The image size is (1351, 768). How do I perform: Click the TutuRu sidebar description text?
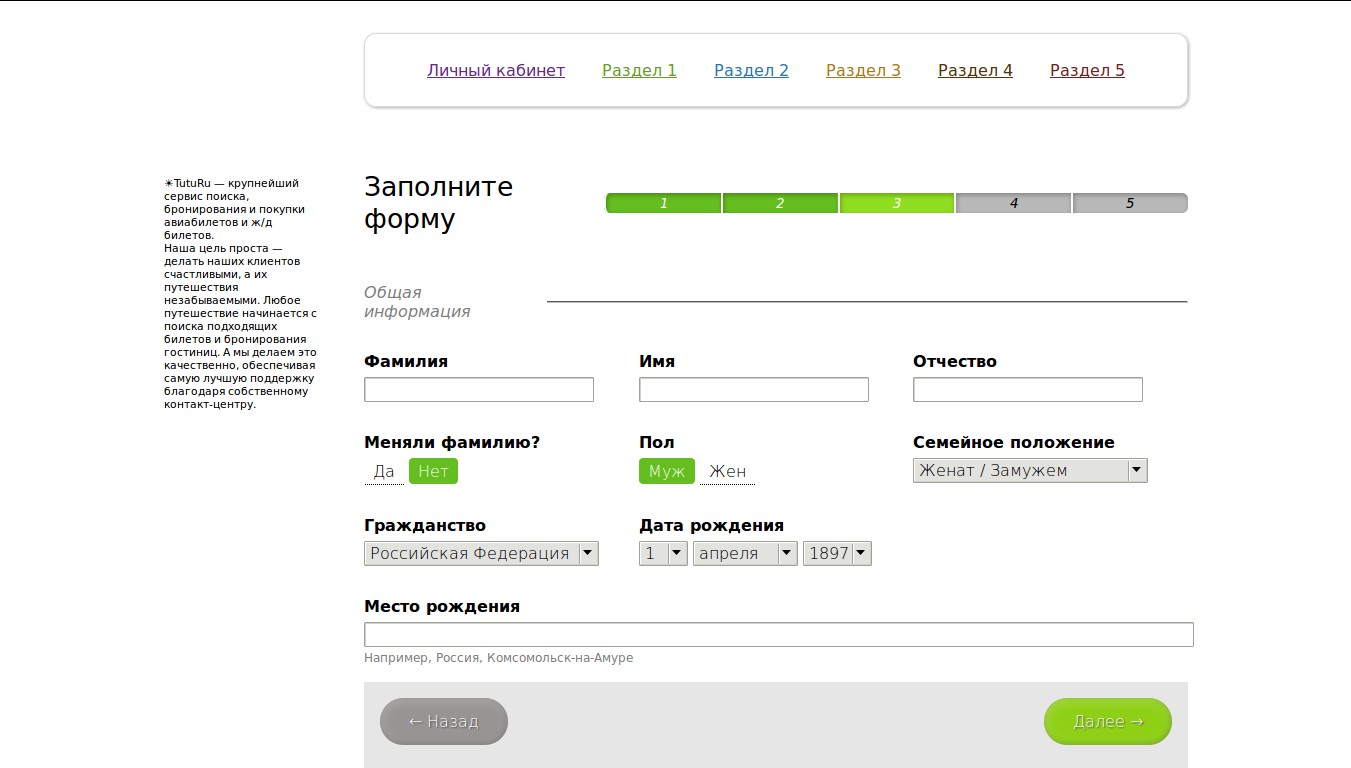pos(241,294)
